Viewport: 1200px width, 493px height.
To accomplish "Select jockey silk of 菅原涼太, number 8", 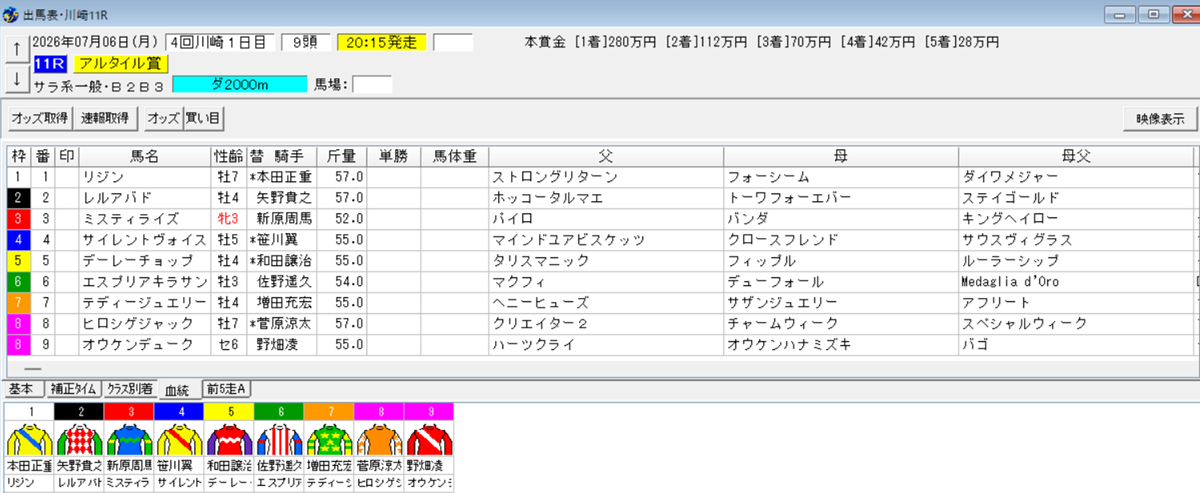I will click(x=379, y=439).
